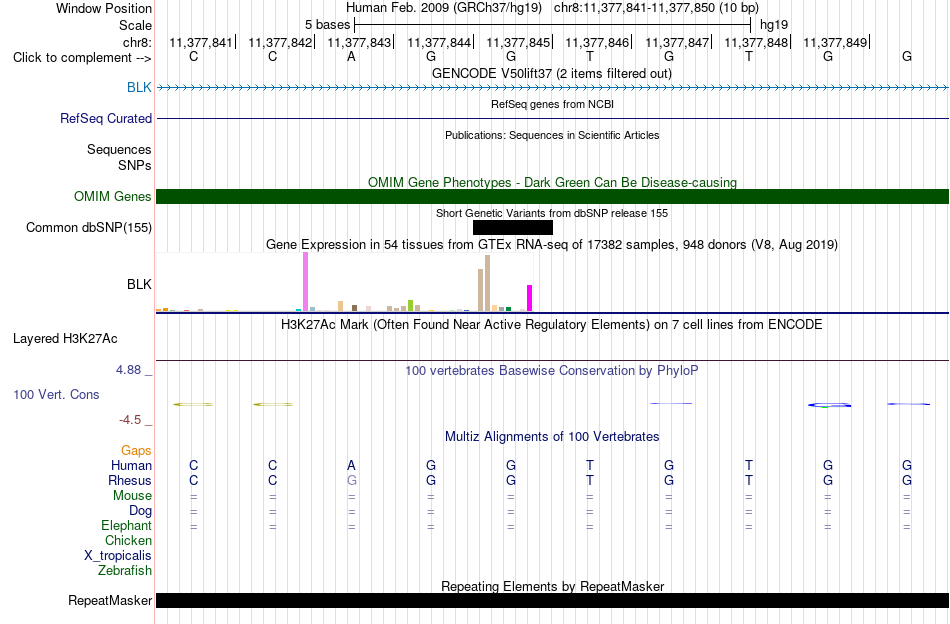Image resolution: width=950 pixels, height=624 pixels.
Task: Click position label 11,377,845 on ruler
Action: pos(518,42)
